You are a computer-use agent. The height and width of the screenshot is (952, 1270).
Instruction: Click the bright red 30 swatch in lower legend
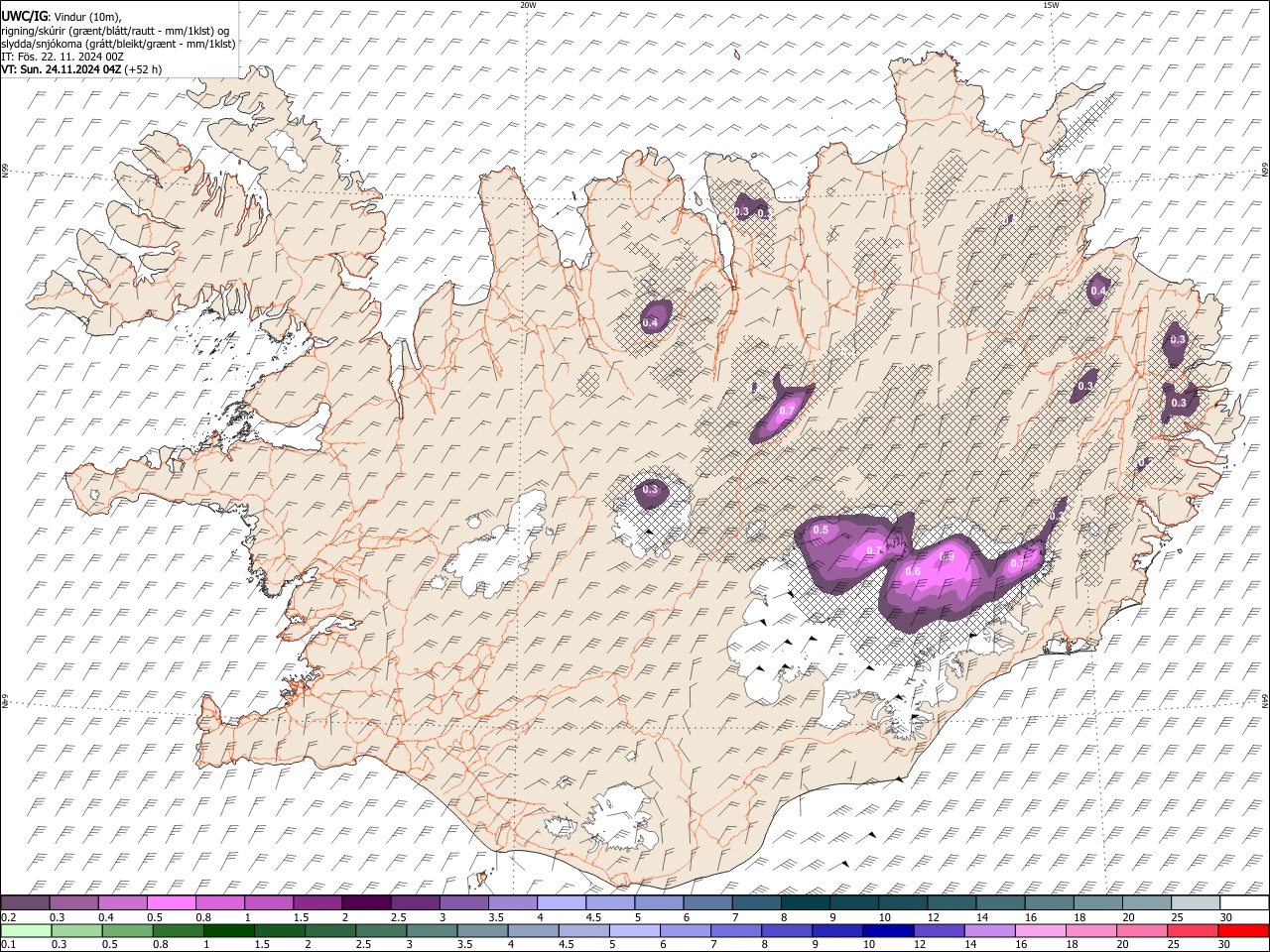click(x=1242, y=931)
